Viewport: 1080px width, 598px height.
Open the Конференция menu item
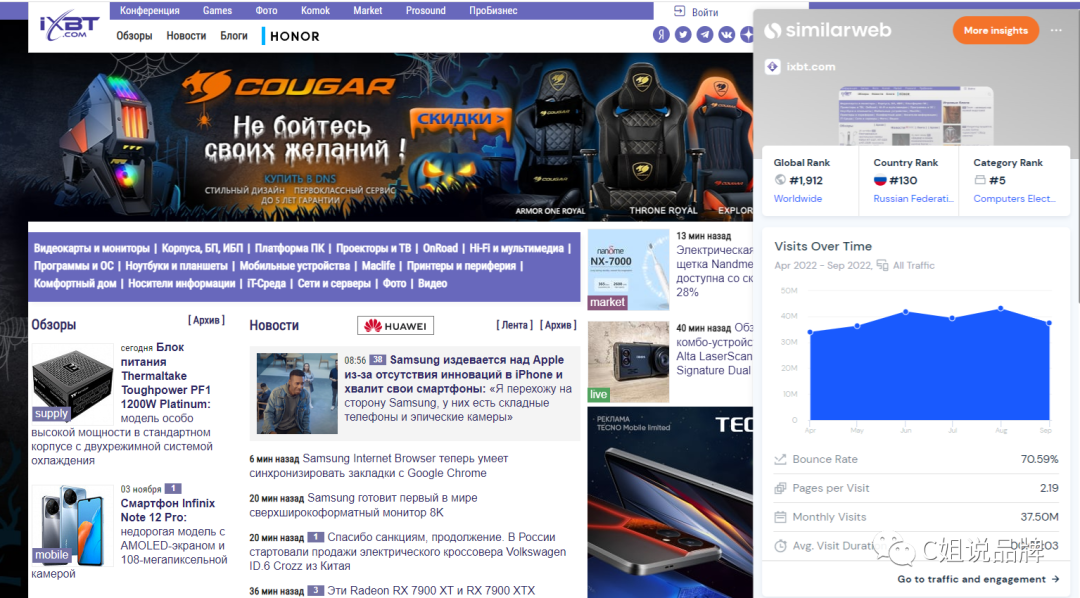point(149,10)
